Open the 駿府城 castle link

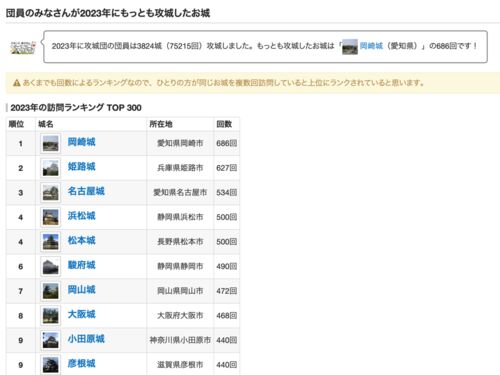(81, 265)
